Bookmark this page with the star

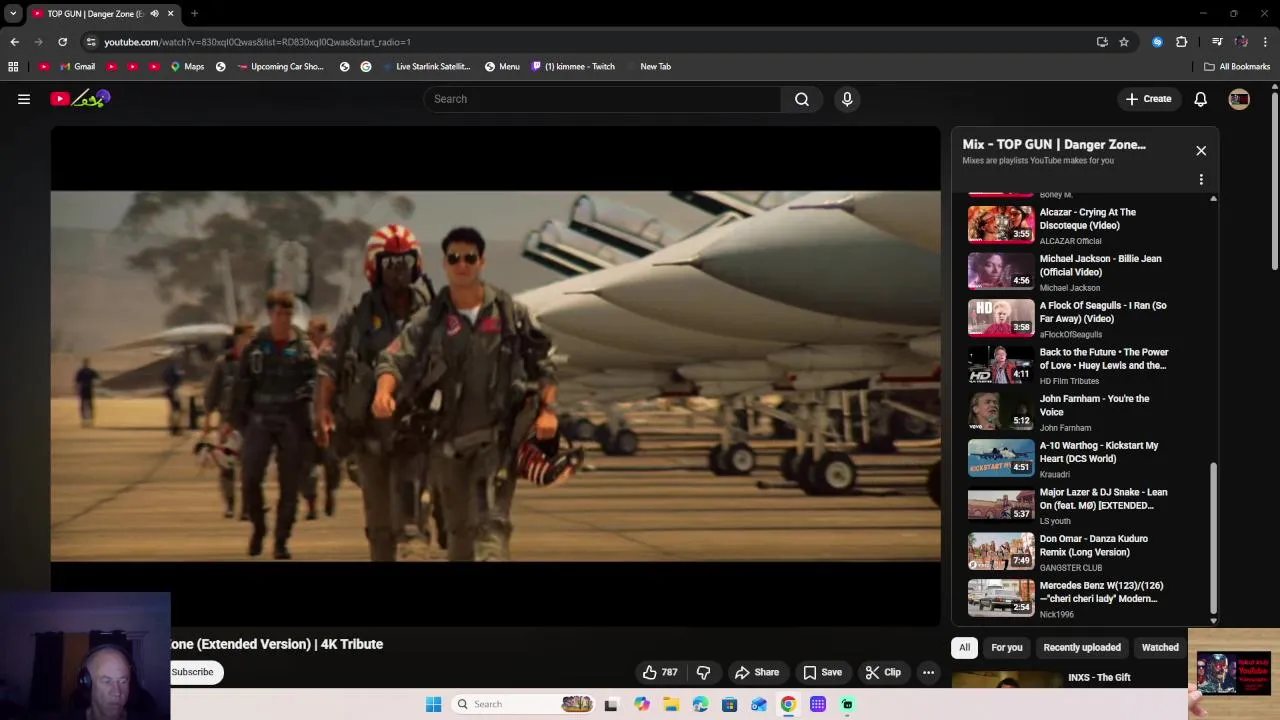[x=1124, y=42]
